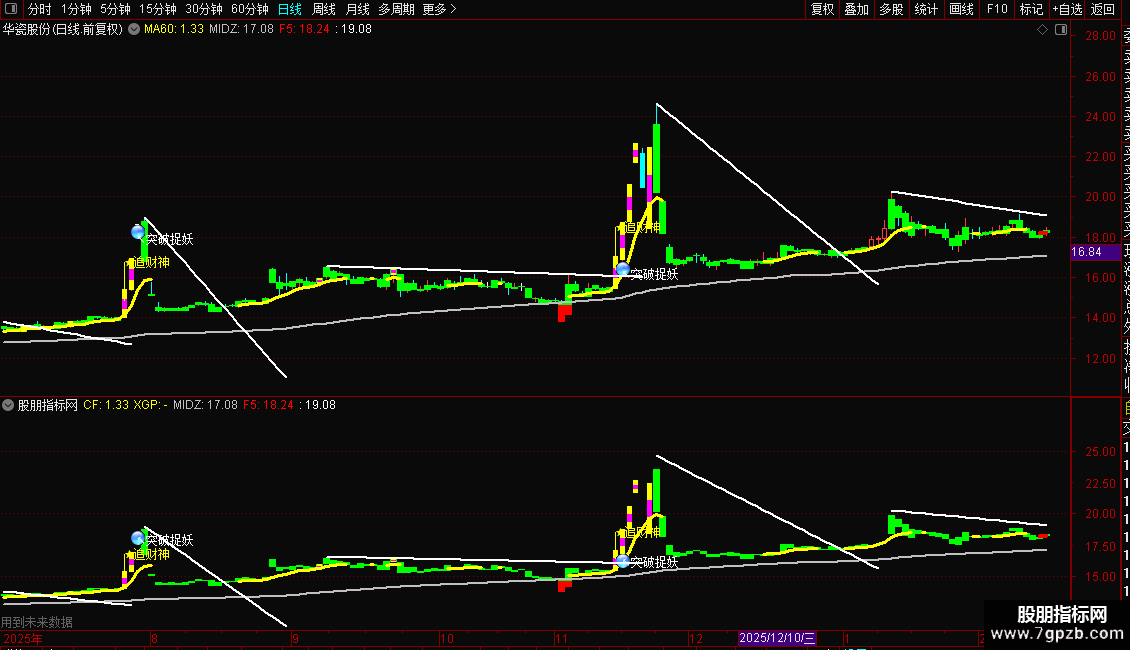This screenshot has width=1130, height=650.
Task: Open the 画线 drawing tools
Action: coord(961,9)
